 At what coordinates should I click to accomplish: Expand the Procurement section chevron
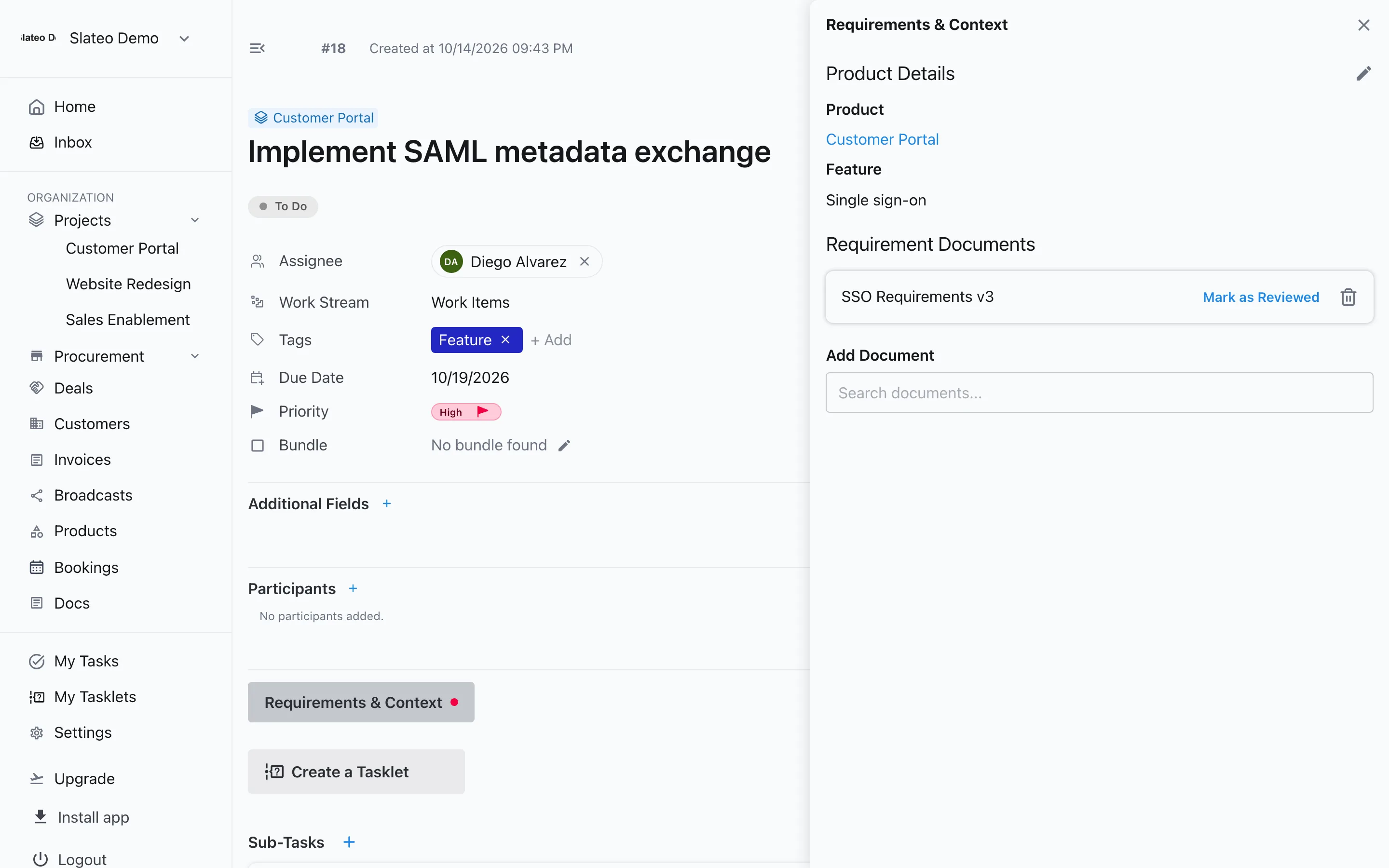(194, 356)
